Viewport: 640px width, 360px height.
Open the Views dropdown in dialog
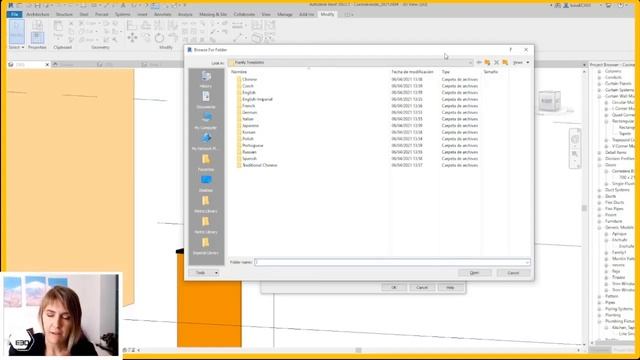click(x=521, y=62)
